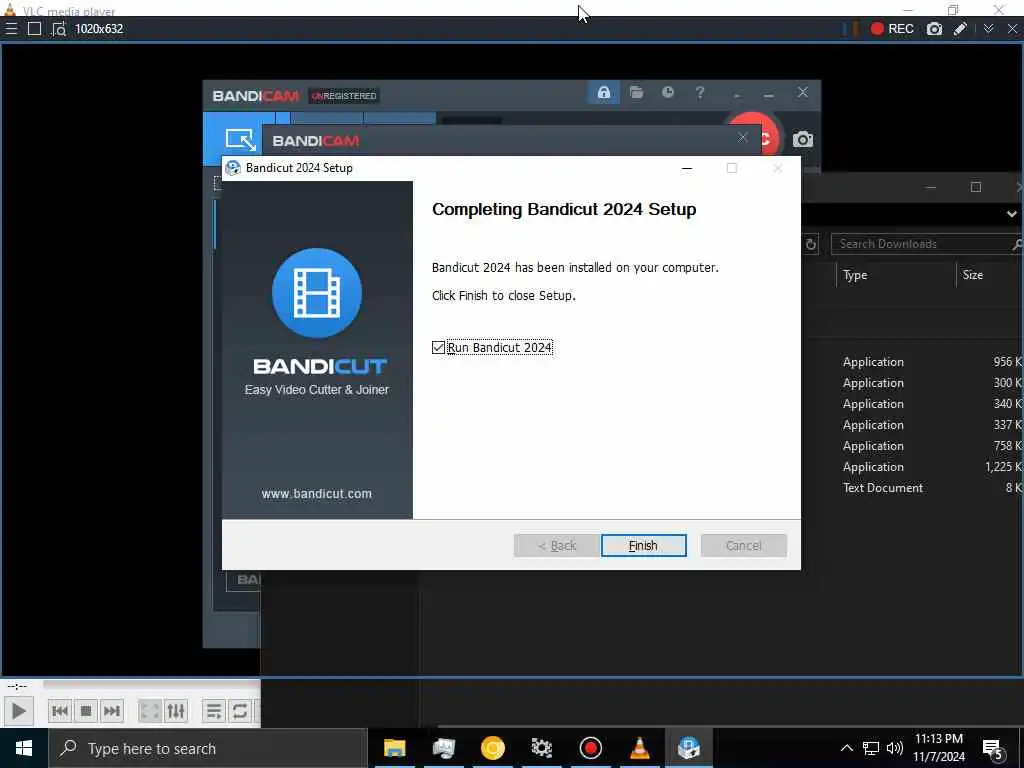
Task: Enable the drawing pencil tool in recording bar
Action: (960, 29)
